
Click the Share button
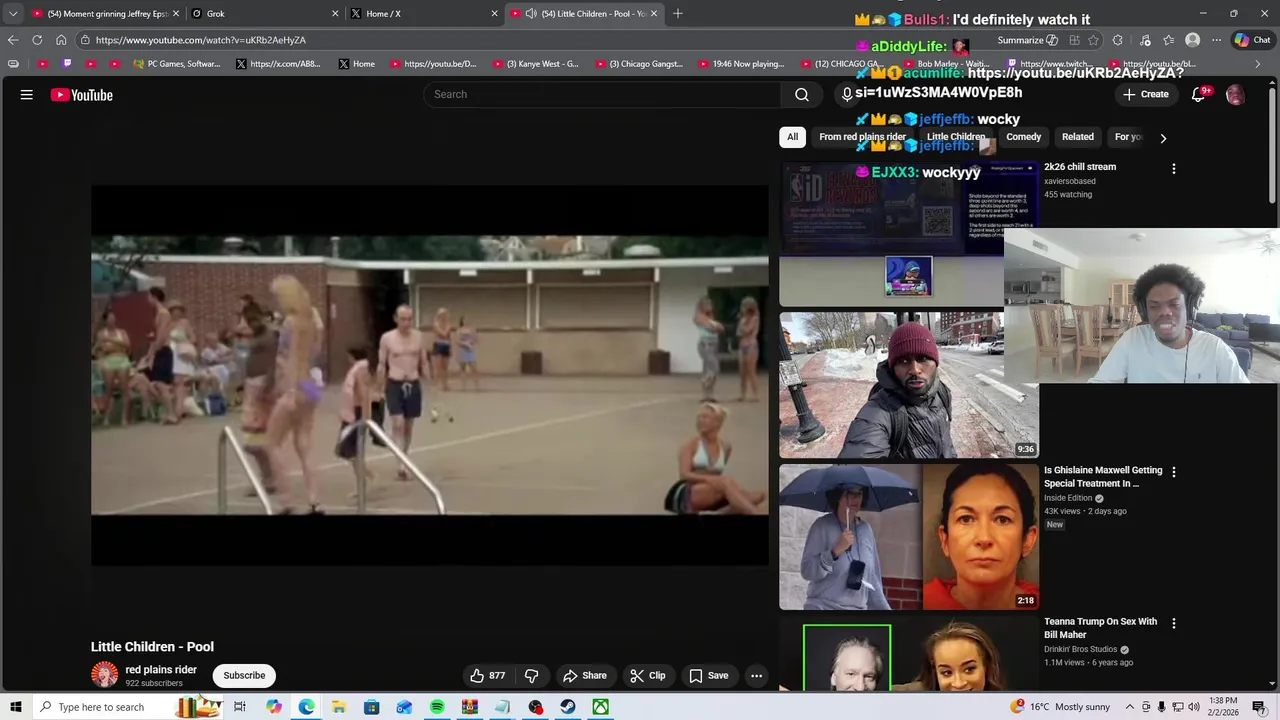pos(585,676)
